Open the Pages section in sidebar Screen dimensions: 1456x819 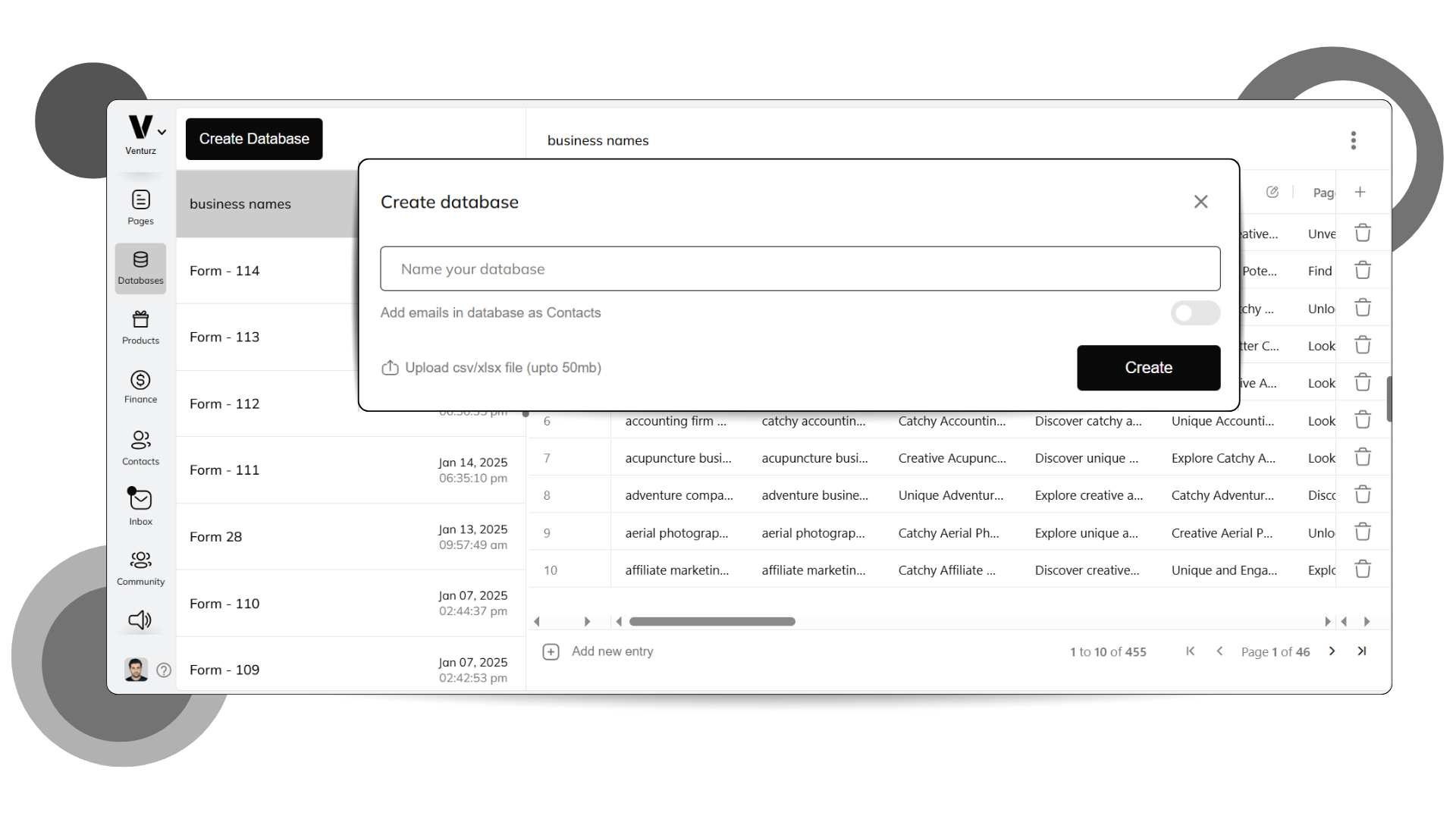pos(140,205)
